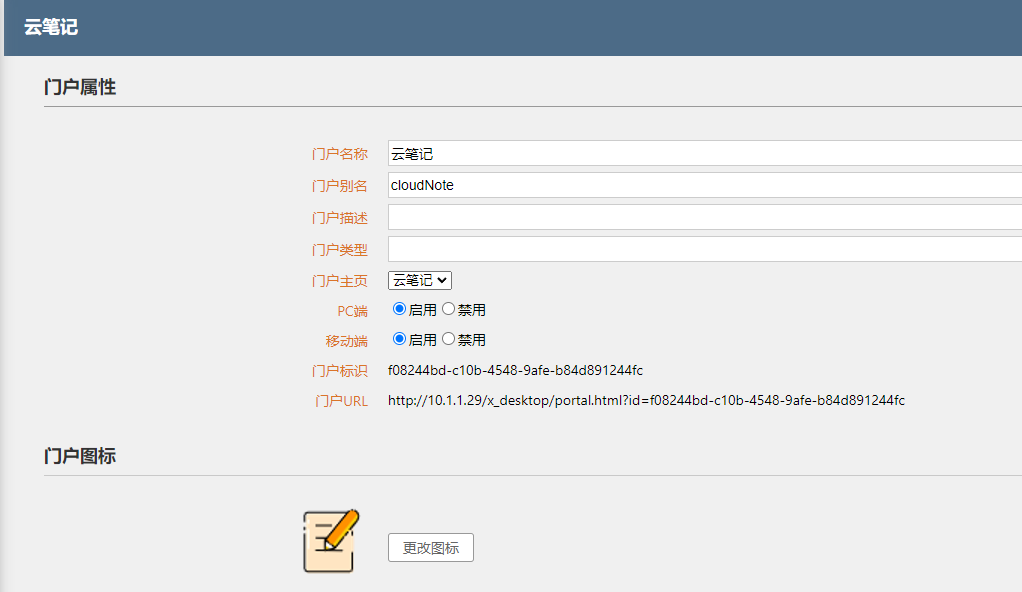Screen dimensions: 1022x592
Task: Click the notepad portal icon image
Action: click(331, 541)
